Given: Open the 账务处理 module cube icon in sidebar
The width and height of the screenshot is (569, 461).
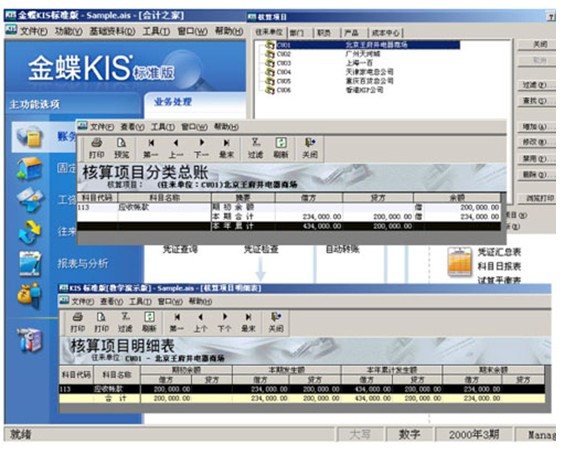Looking at the screenshot, I should [x=29, y=136].
